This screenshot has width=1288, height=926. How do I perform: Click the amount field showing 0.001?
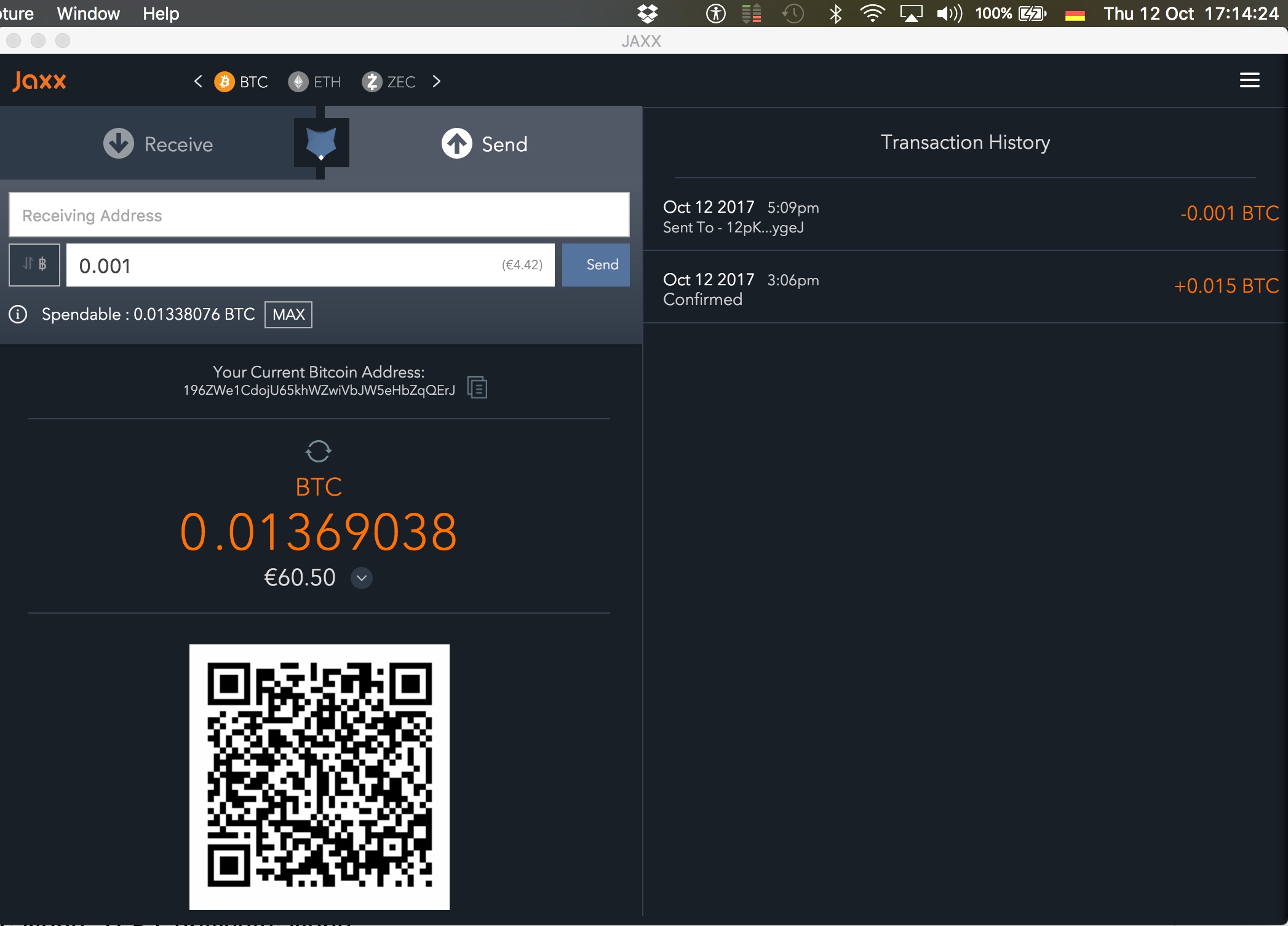click(311, 265)
